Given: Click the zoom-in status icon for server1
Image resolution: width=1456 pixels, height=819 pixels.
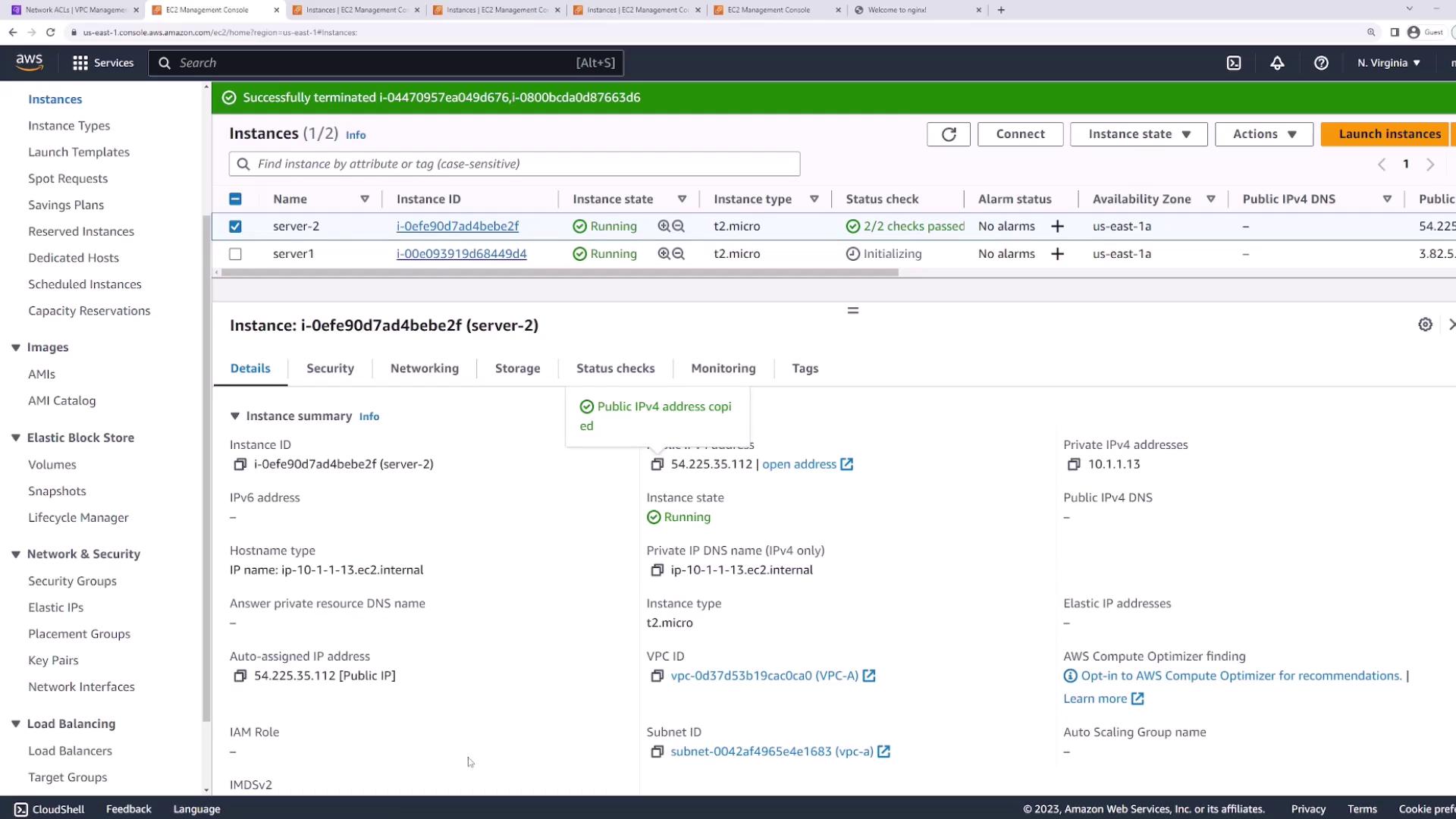Looking at the screenshot, I should [664, 254].
